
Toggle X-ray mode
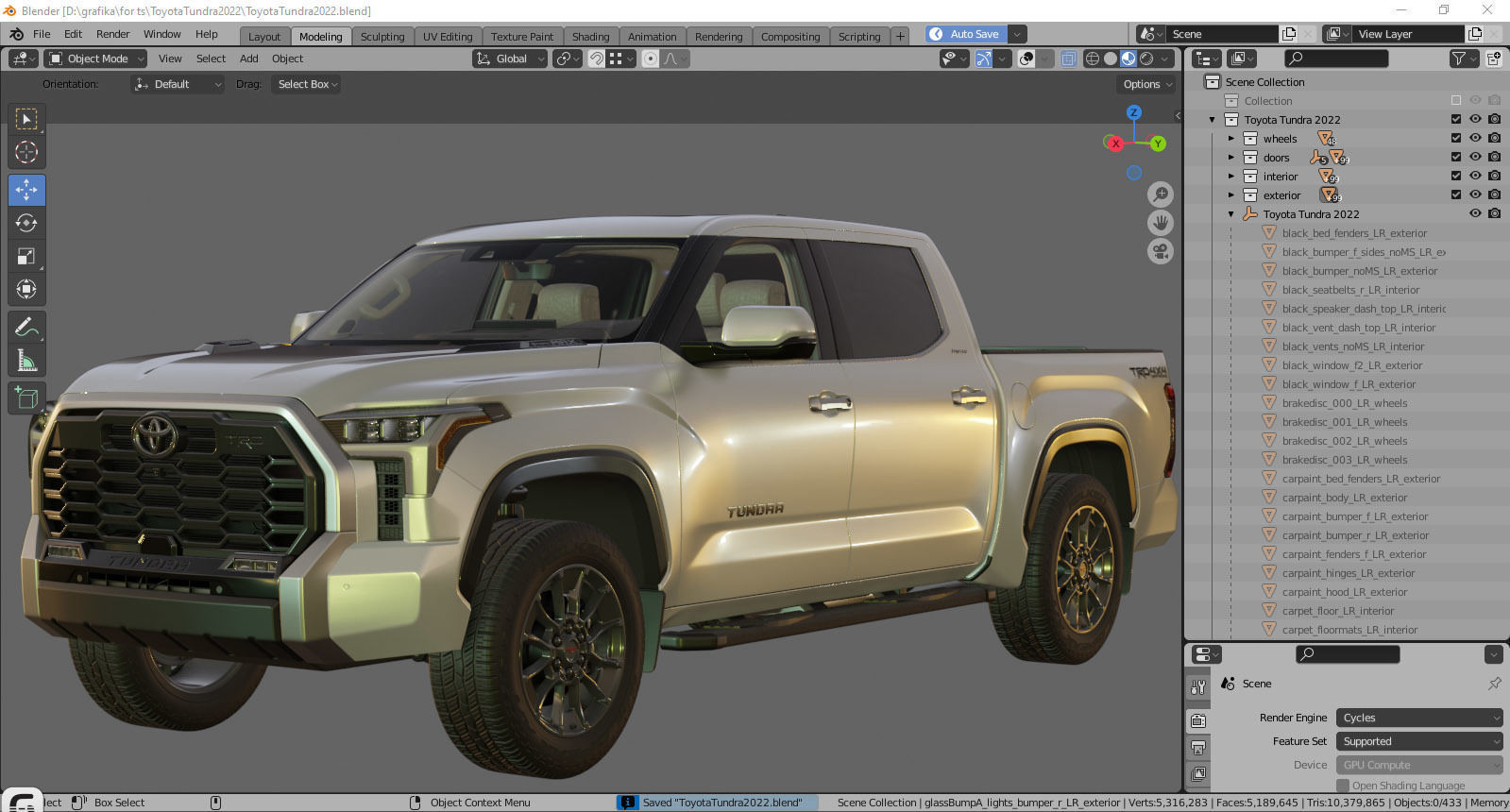(1068, 59)
